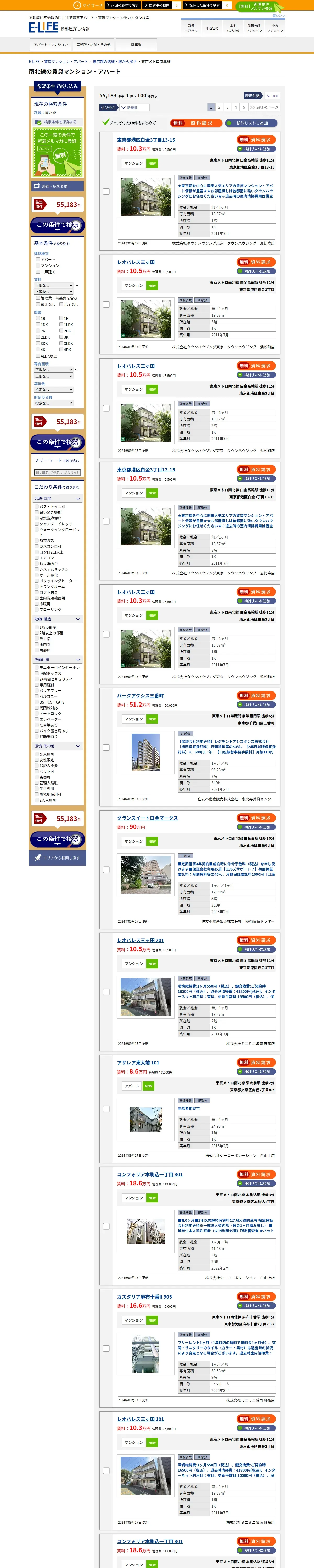This screenshot has width=314, height=1568.
Task: Open 事務所・店舗・その他 tab
Action: [x=93, y=44]
